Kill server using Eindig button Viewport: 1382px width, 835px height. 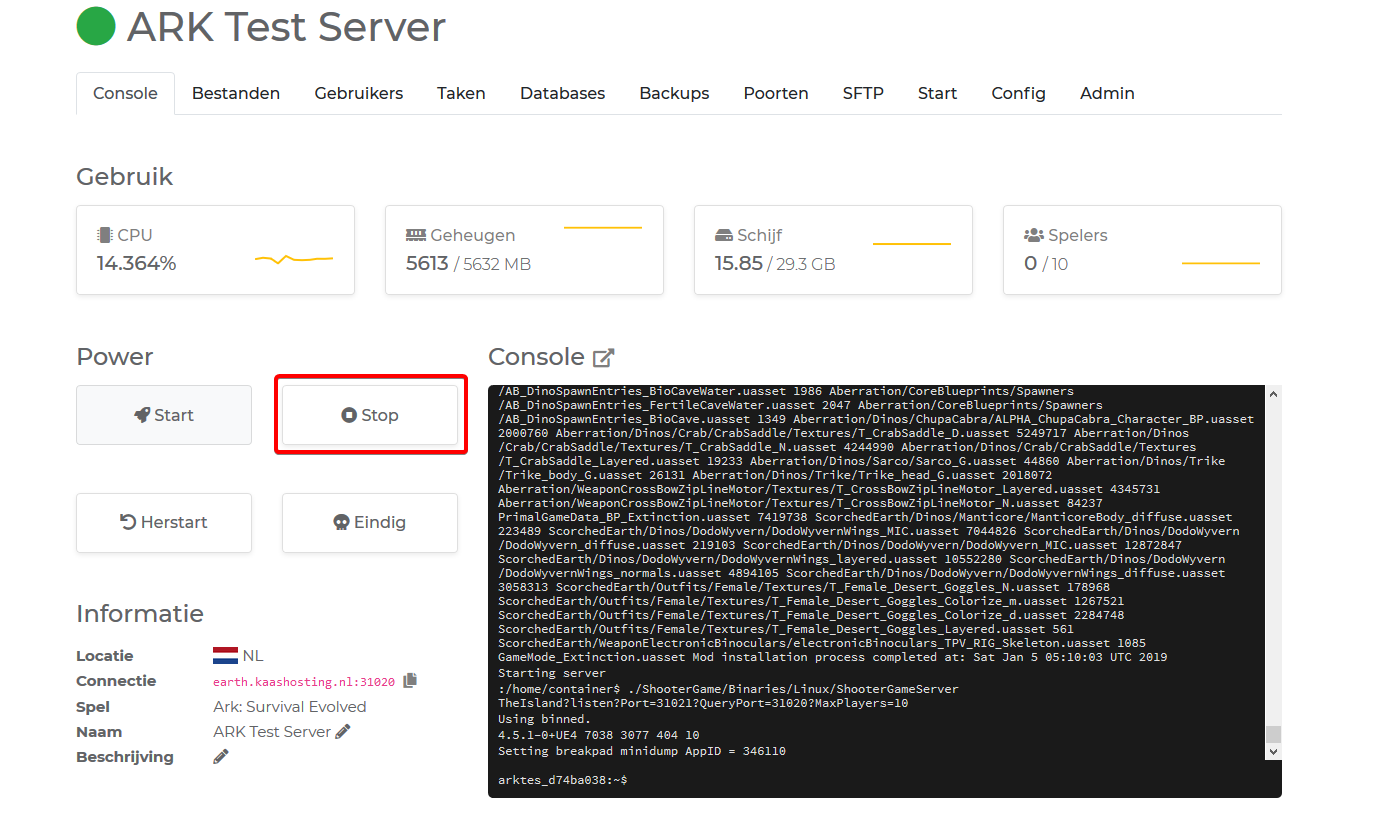[370, 522]
